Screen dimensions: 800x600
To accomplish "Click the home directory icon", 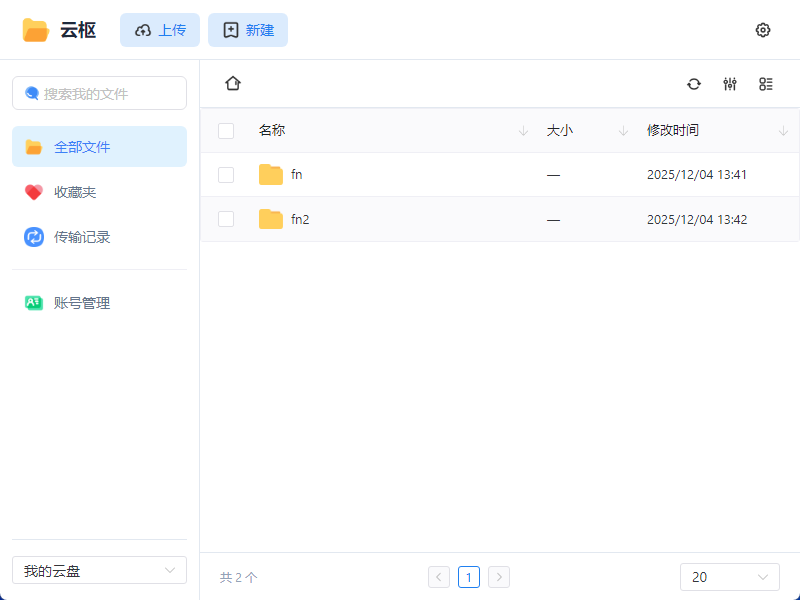I will click(x=233, y=84).
